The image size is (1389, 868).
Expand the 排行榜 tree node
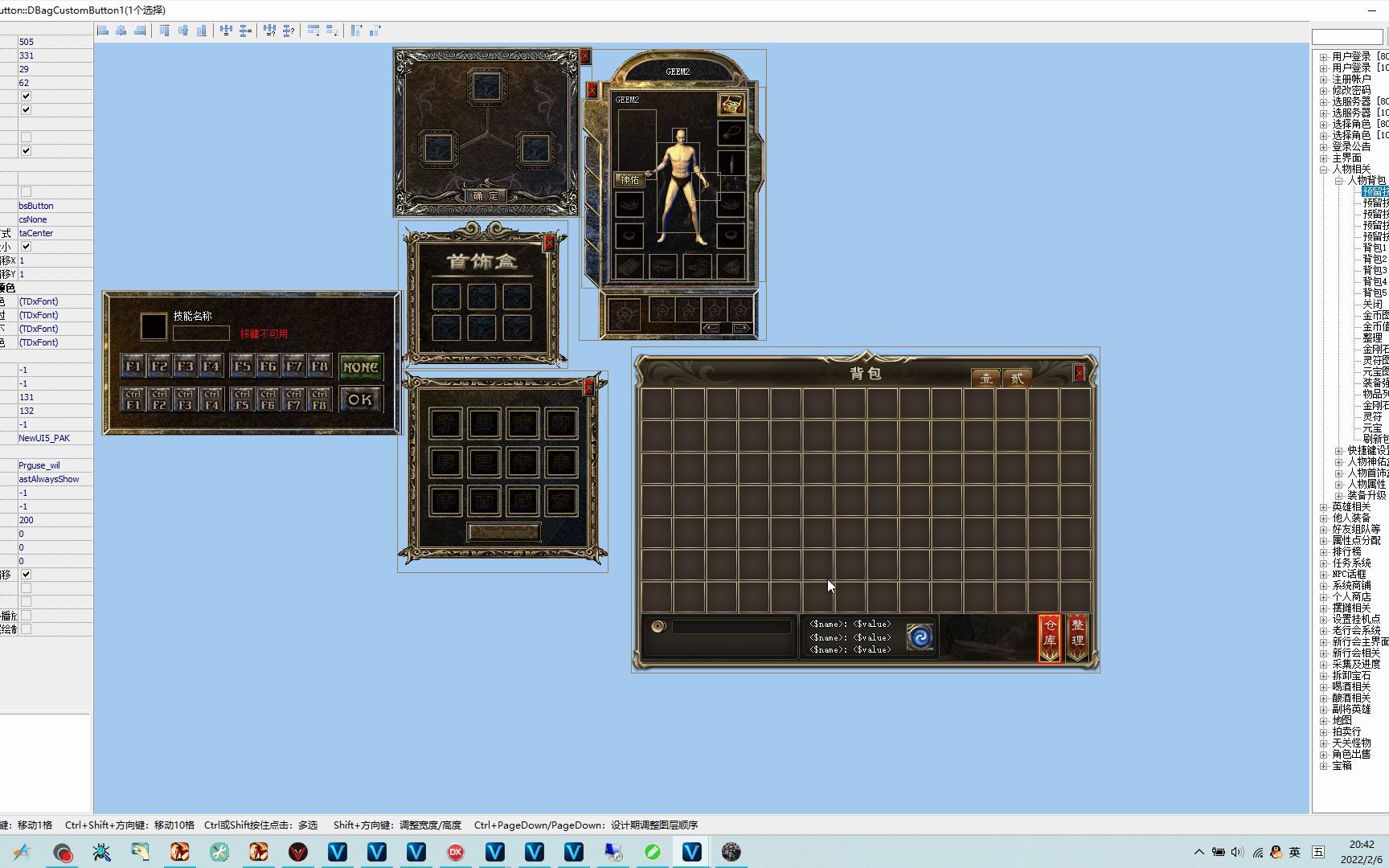click(1323, 552)
